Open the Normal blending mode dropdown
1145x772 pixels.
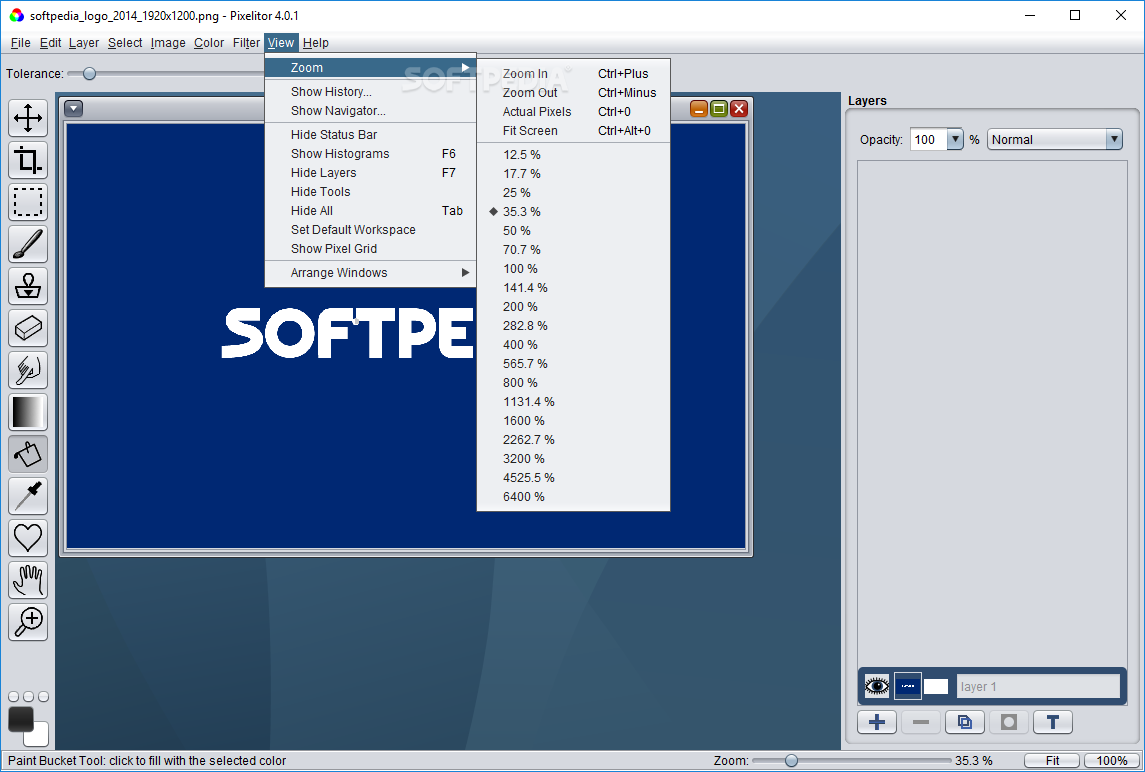point(1054,140)
